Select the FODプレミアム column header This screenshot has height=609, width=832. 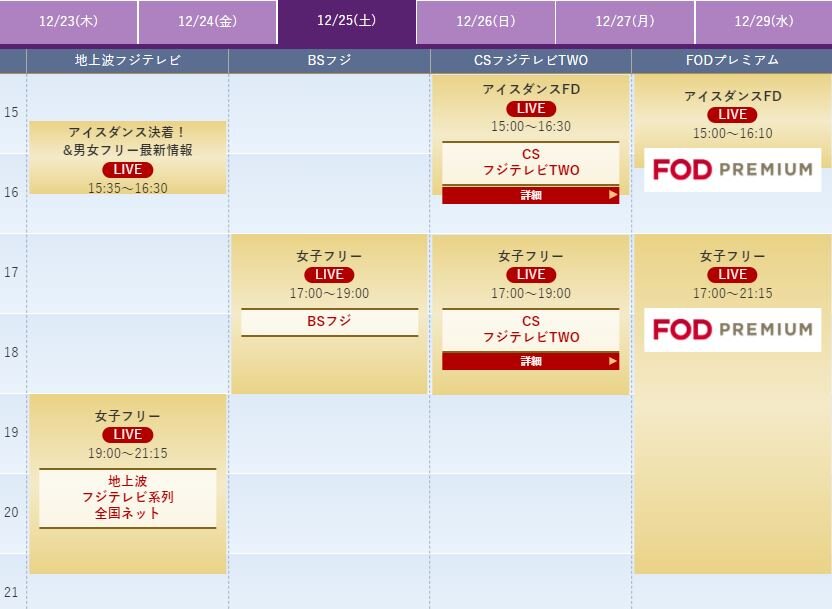[x=732, y=60]
